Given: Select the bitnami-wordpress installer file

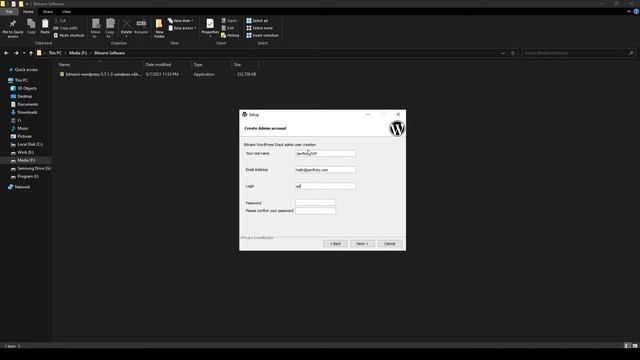Looking at the screenshot, I should (102, 74).
